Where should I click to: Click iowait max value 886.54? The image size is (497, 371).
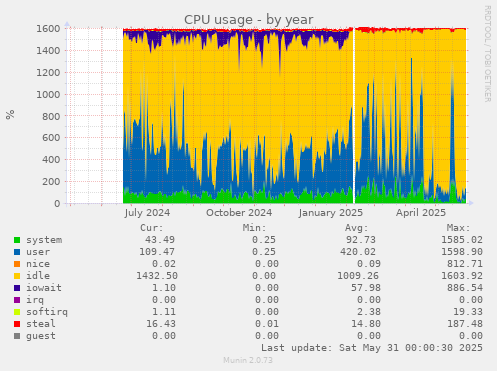click(465, 288)
